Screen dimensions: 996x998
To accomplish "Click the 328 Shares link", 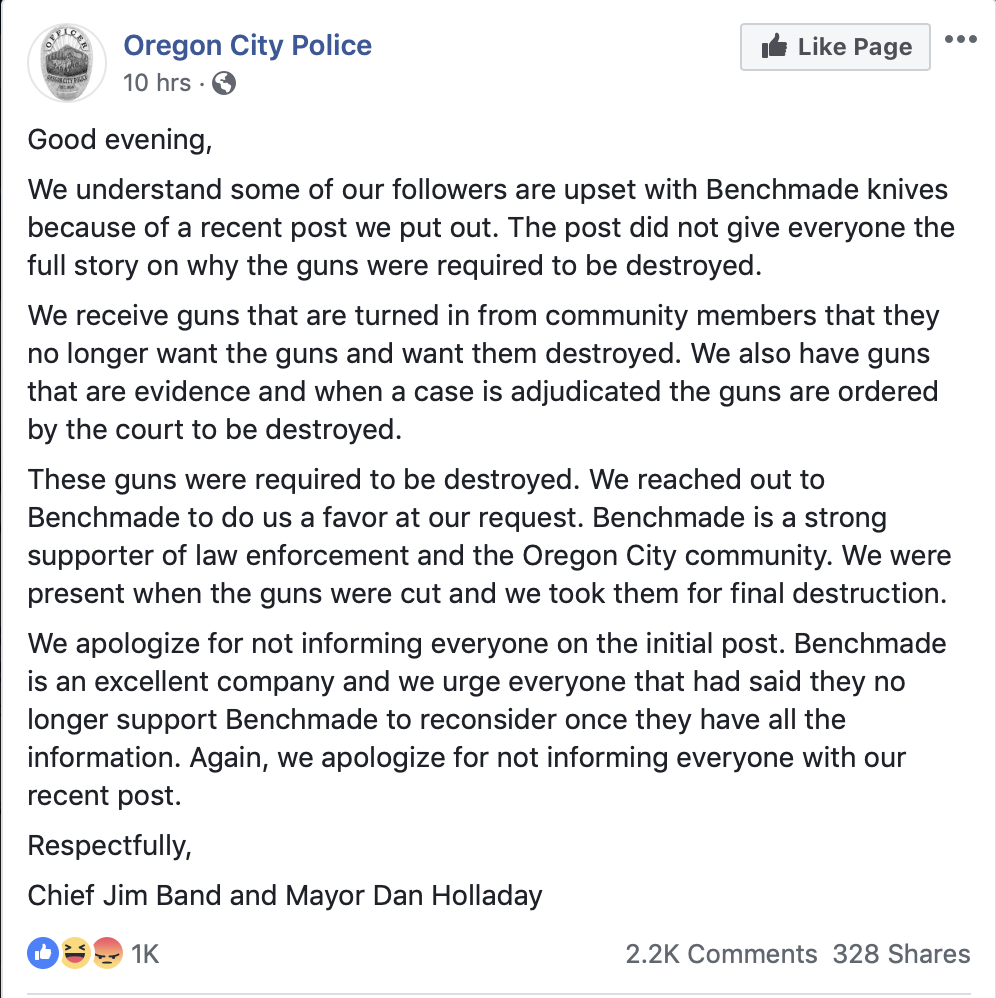I will pyautogui.click(x=901, y=954).
